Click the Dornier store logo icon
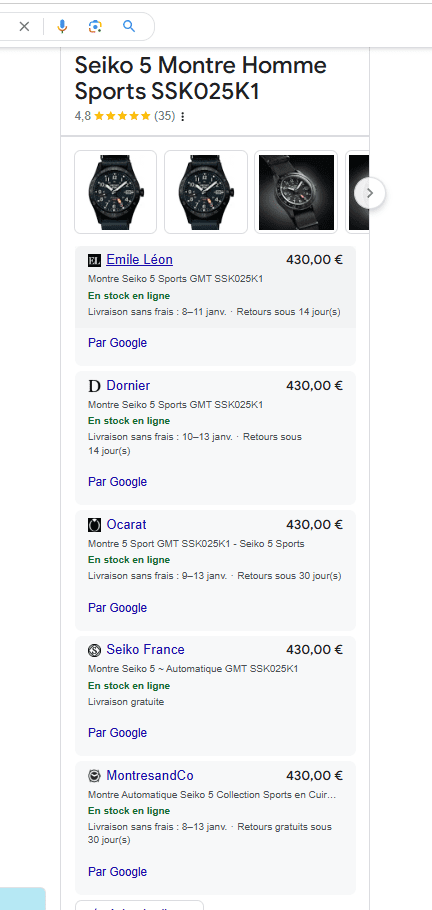This screenshot has width=432, height=910. tap(94, 386)
